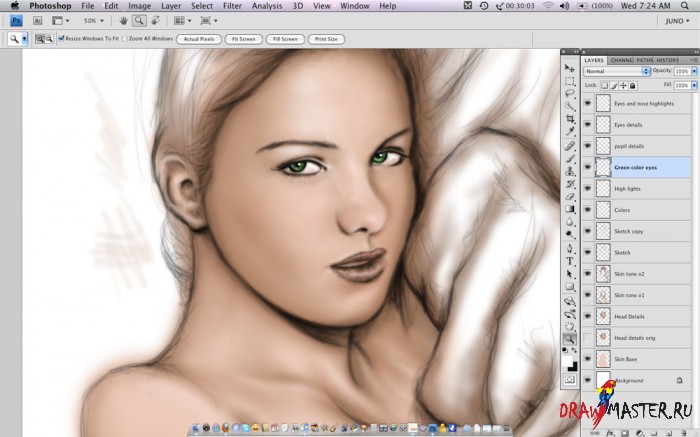Enable Zoom All Windows checkbox
700x437 pixels.
pos(125,39)
